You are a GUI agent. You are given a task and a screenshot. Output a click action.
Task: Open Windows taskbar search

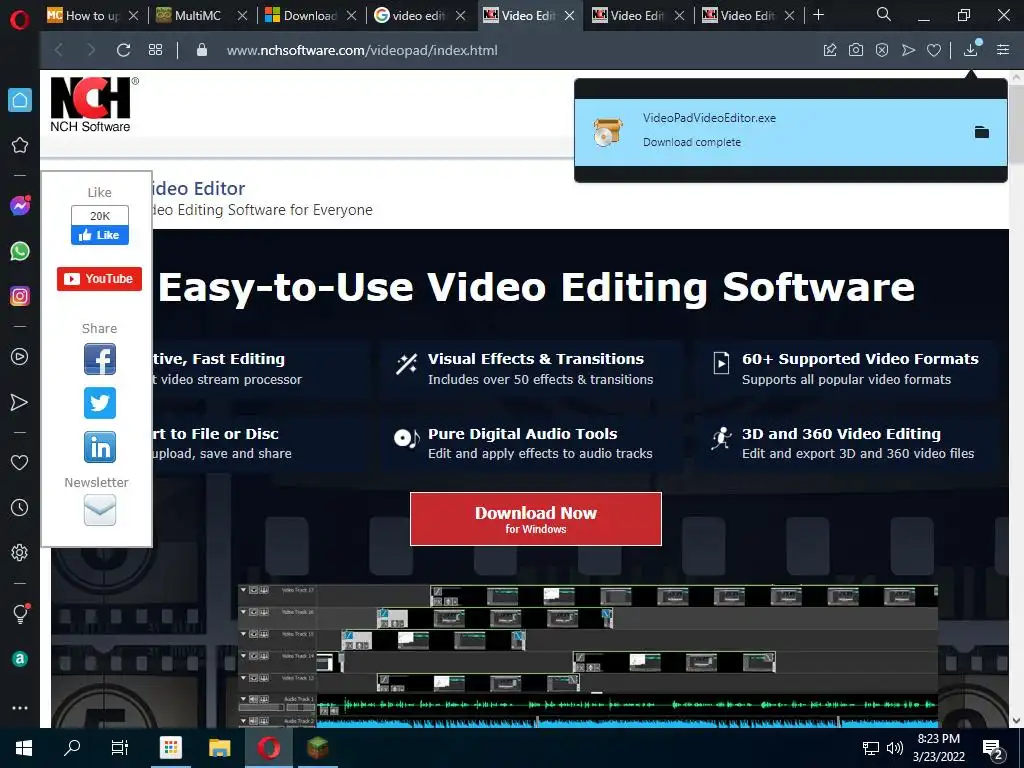[x=72, y=748]
